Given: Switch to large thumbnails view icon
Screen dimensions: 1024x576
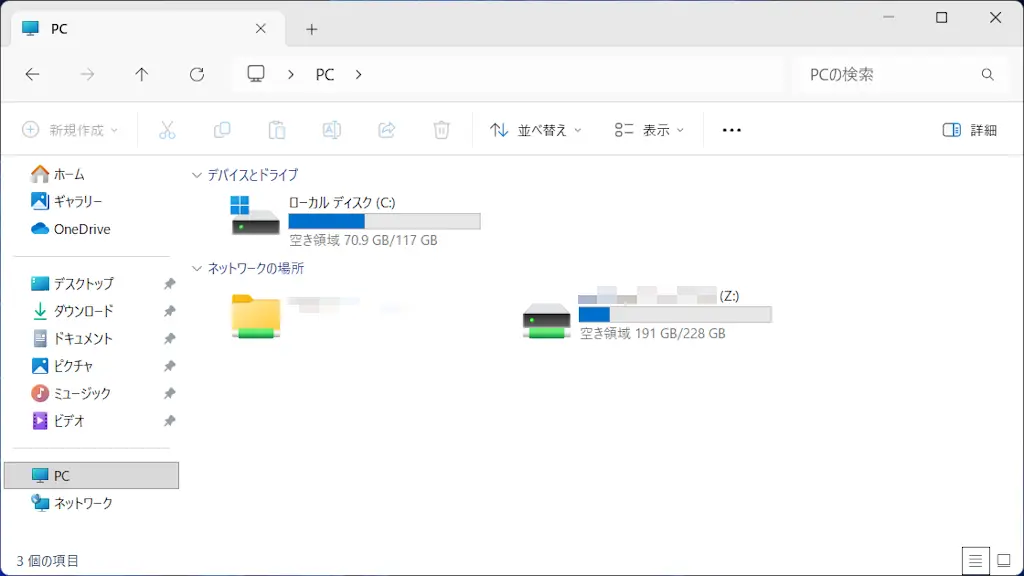Looking at the screenshot, I should click(x=1003, y=560).
